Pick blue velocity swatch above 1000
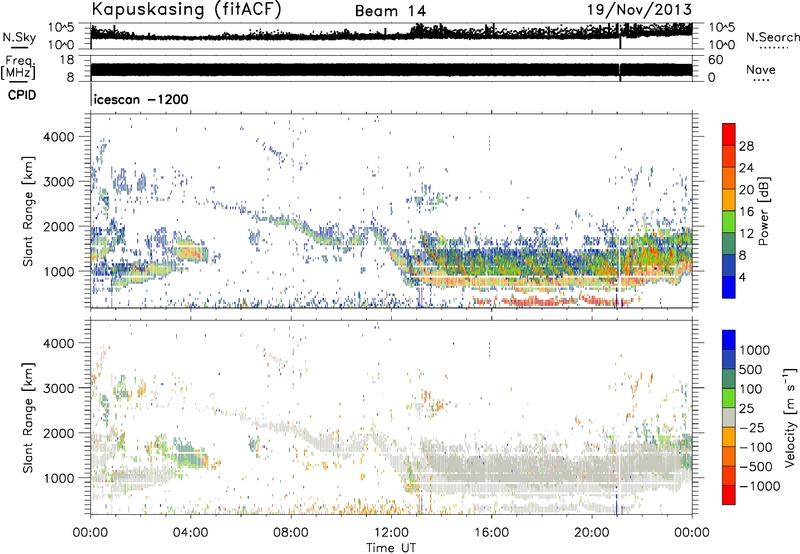Screen dimensions: 800x554 coord(729,340)
